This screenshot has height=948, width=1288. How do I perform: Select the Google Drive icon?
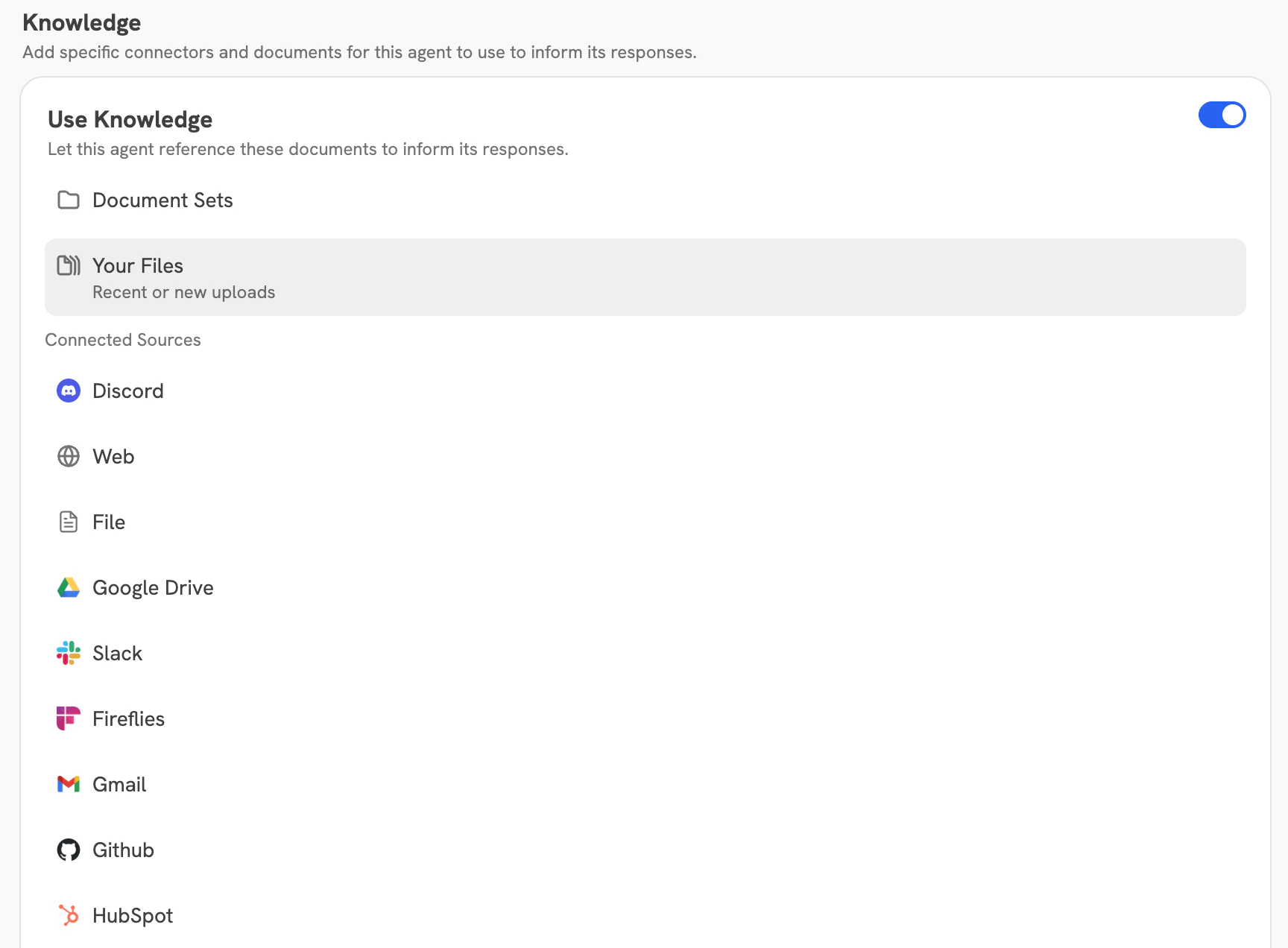(x=68, y=587)
